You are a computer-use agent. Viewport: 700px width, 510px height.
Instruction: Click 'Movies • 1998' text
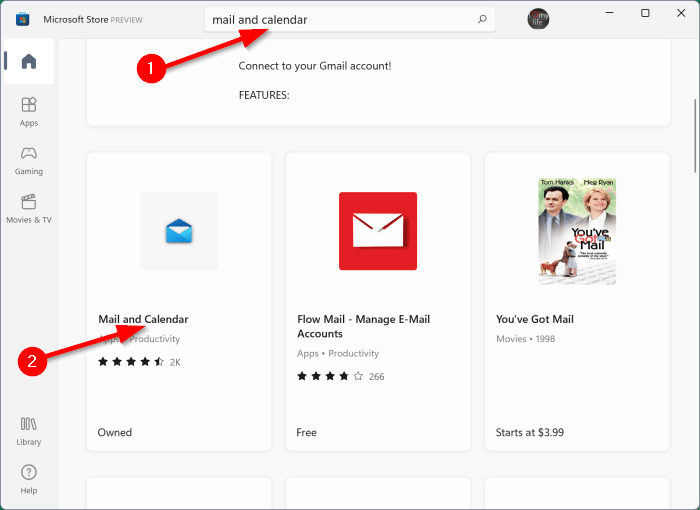(x=525, y=339)
